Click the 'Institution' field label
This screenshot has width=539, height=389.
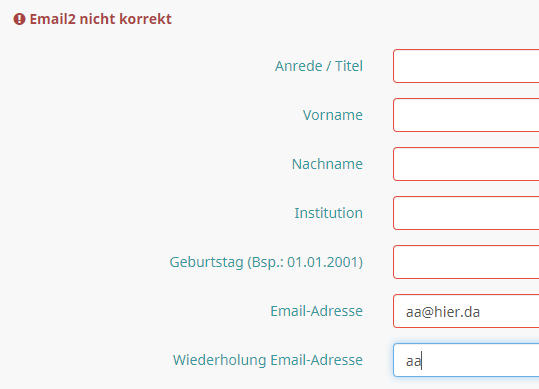tap(328, 213)
